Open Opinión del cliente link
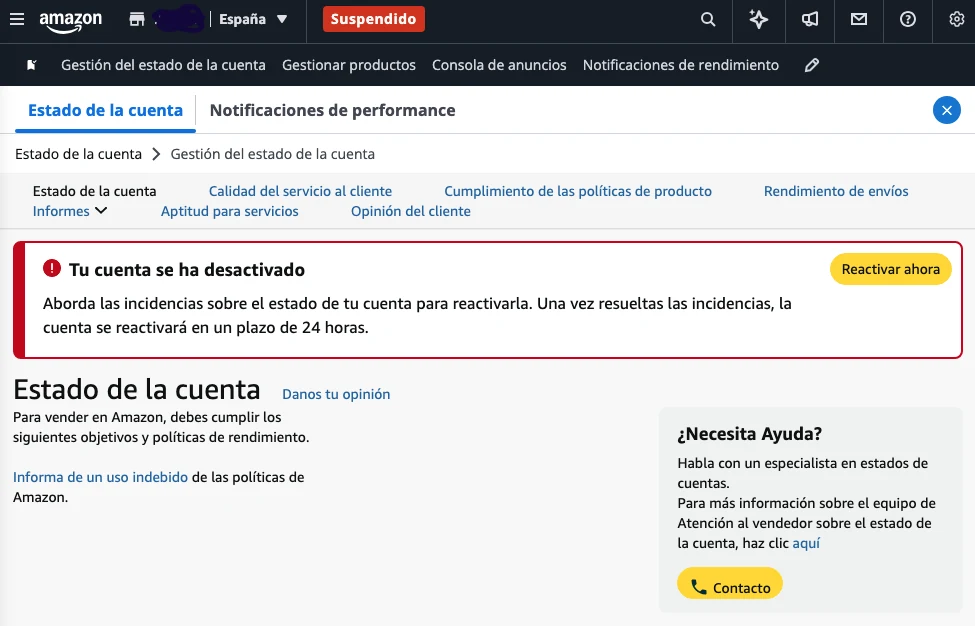 (x=410, y=211)
